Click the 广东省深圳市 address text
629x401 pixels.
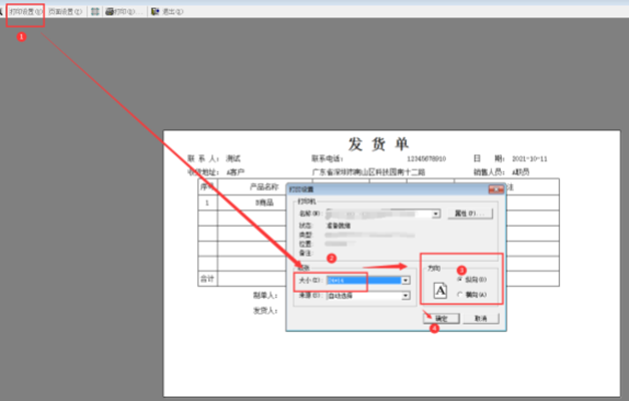click(x=368, y=172)
